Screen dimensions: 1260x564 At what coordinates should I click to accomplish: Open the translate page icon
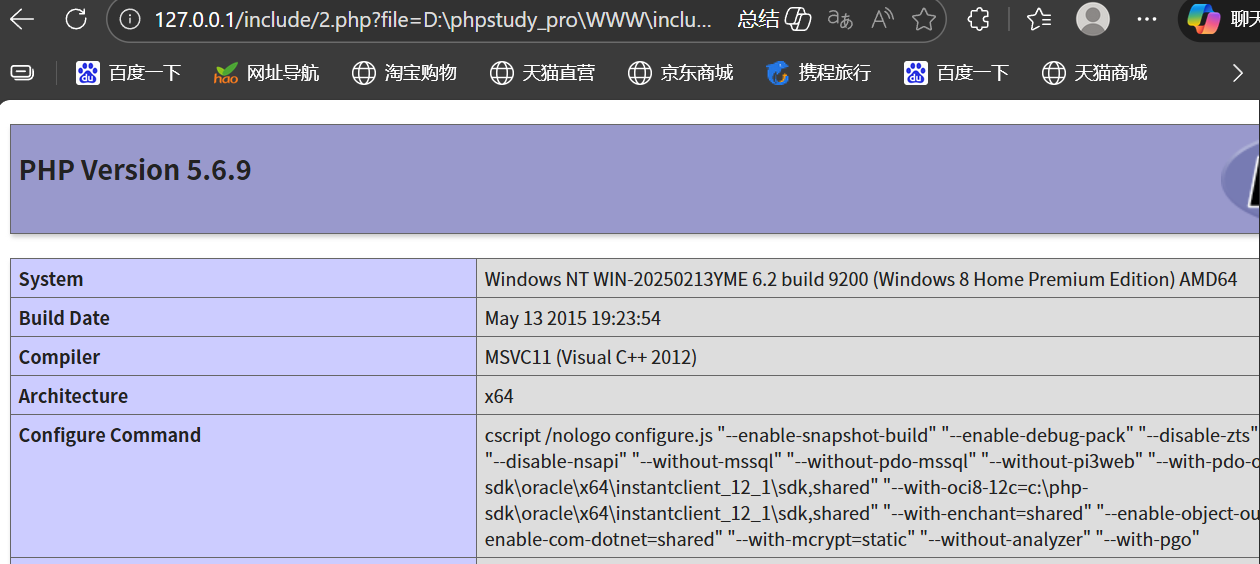[x=840, y=19]
